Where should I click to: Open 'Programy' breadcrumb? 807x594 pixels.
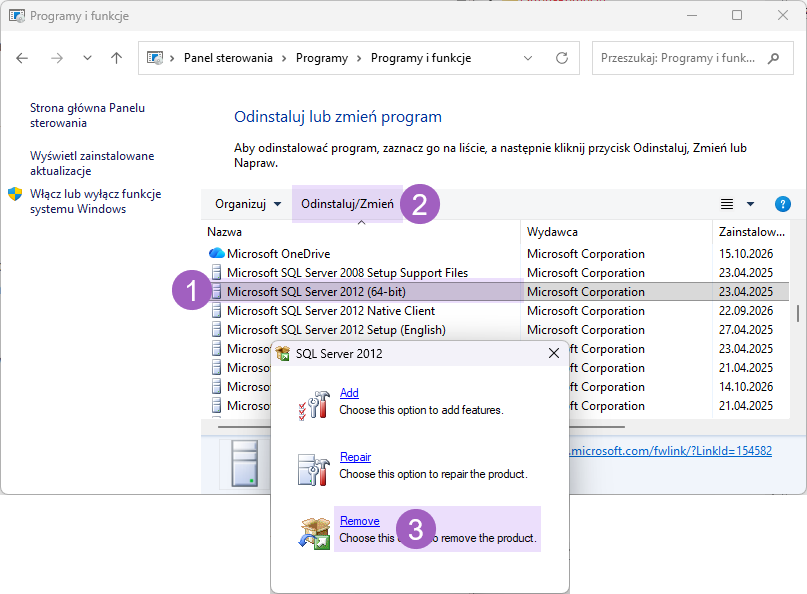tap(322, 58)
